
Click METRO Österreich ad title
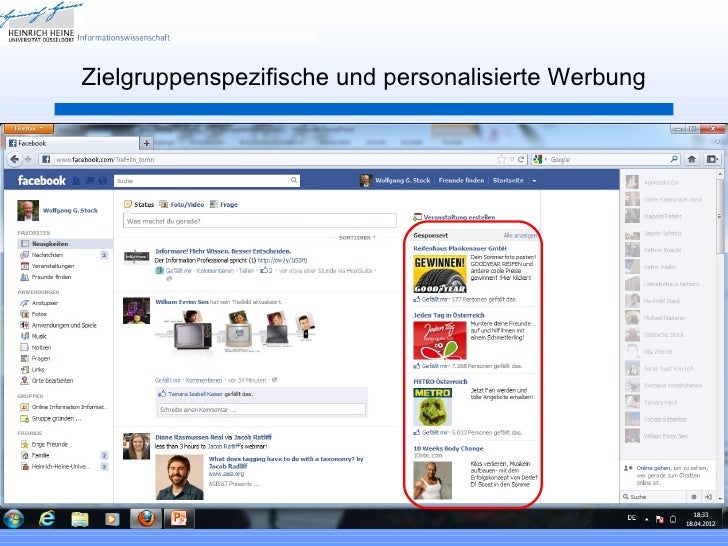pyautogui.click(x=440, y=382)
